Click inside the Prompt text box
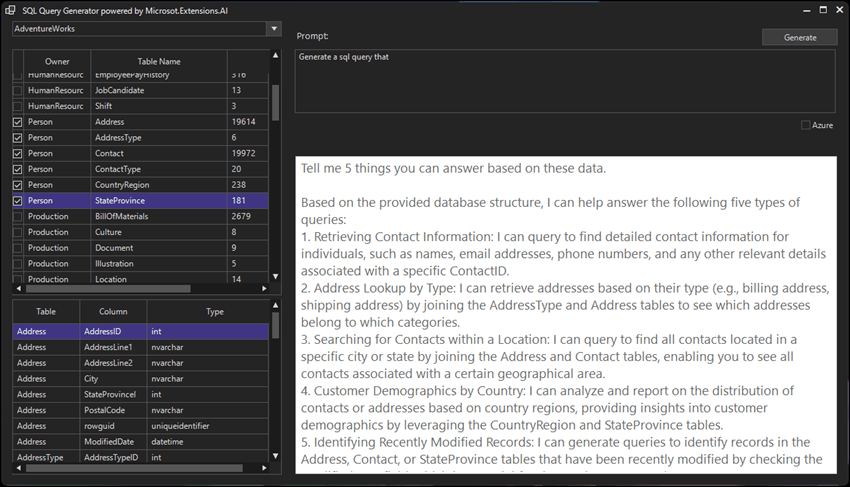The height and width of the screenshot is (487, 850). (x=565, y=80)
